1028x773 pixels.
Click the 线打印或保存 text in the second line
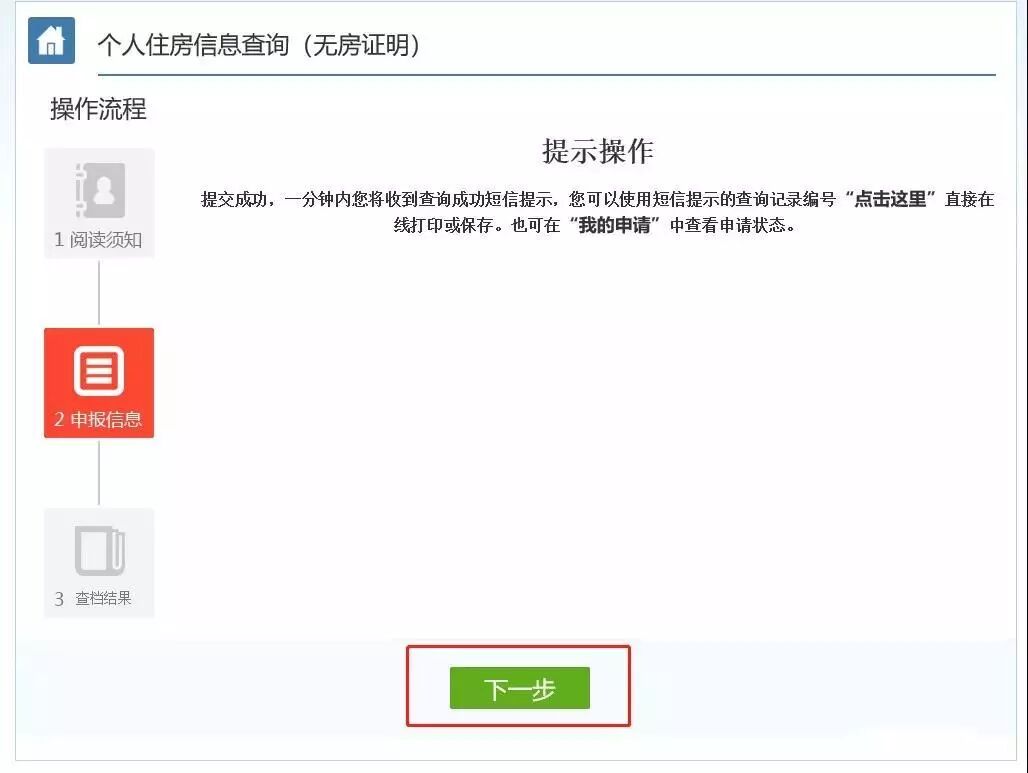tap(443, 226)
